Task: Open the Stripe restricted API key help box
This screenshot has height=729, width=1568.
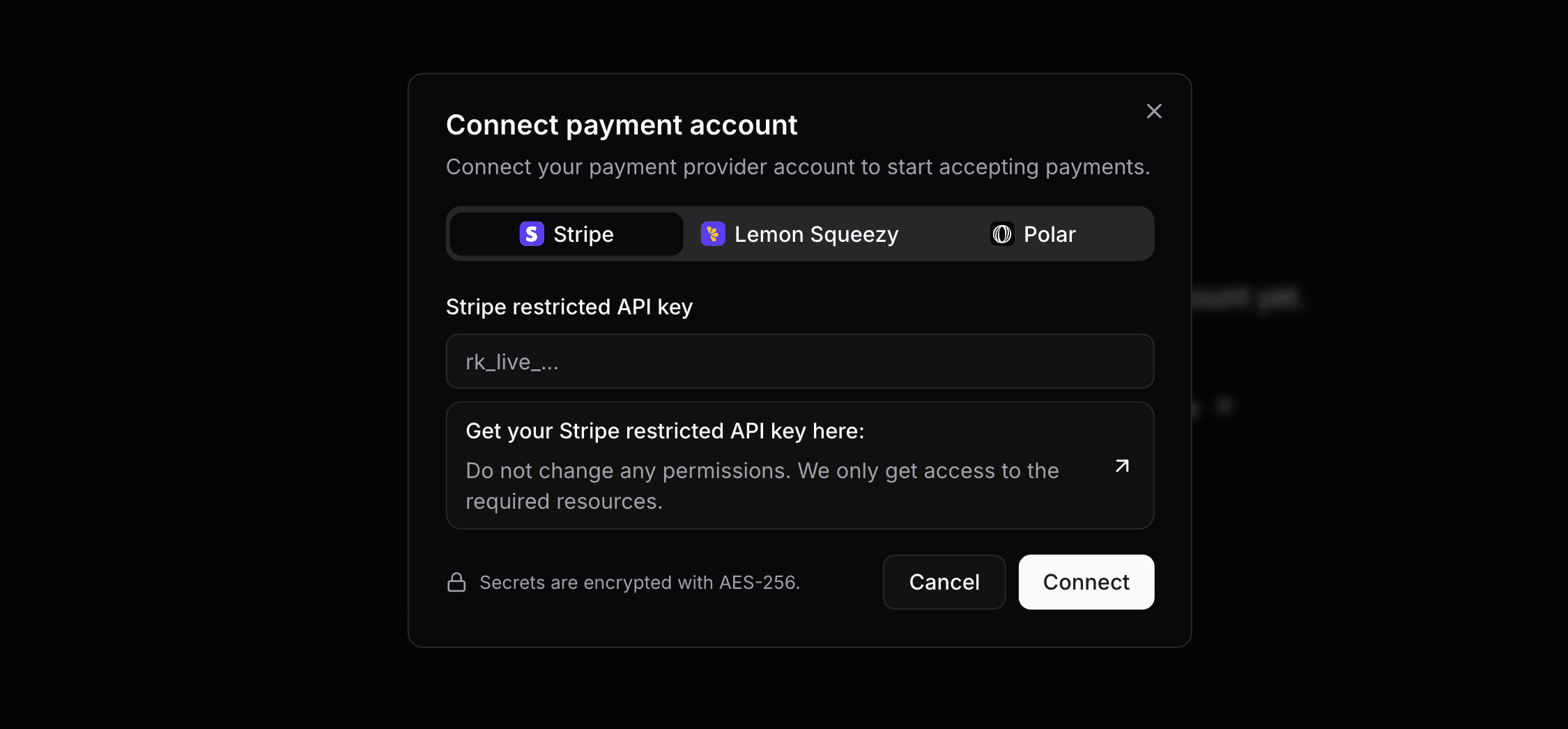Action: tap(799, 466)
